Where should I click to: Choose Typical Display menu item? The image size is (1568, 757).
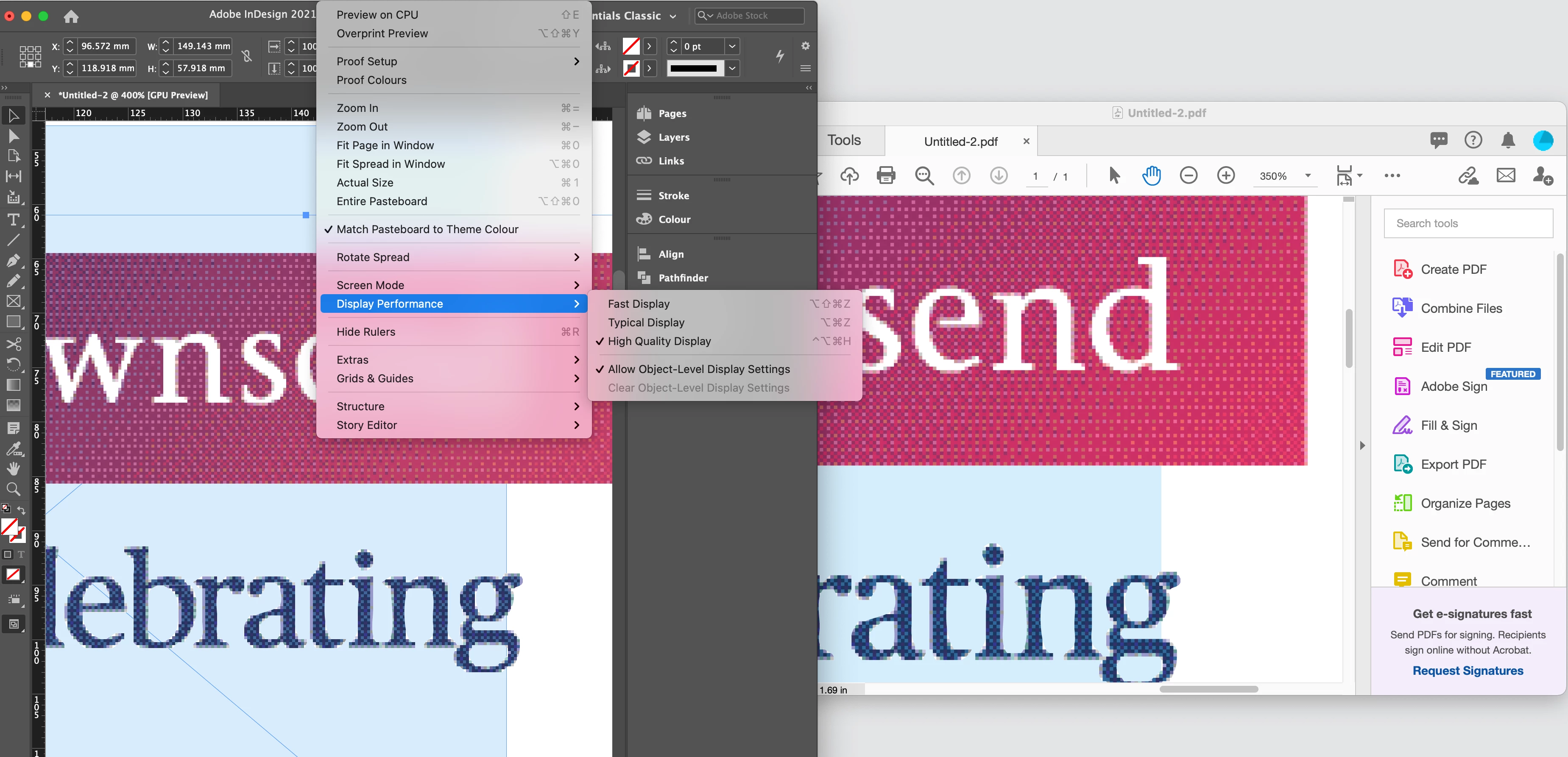pyautogui.click(x=646, y=323)
